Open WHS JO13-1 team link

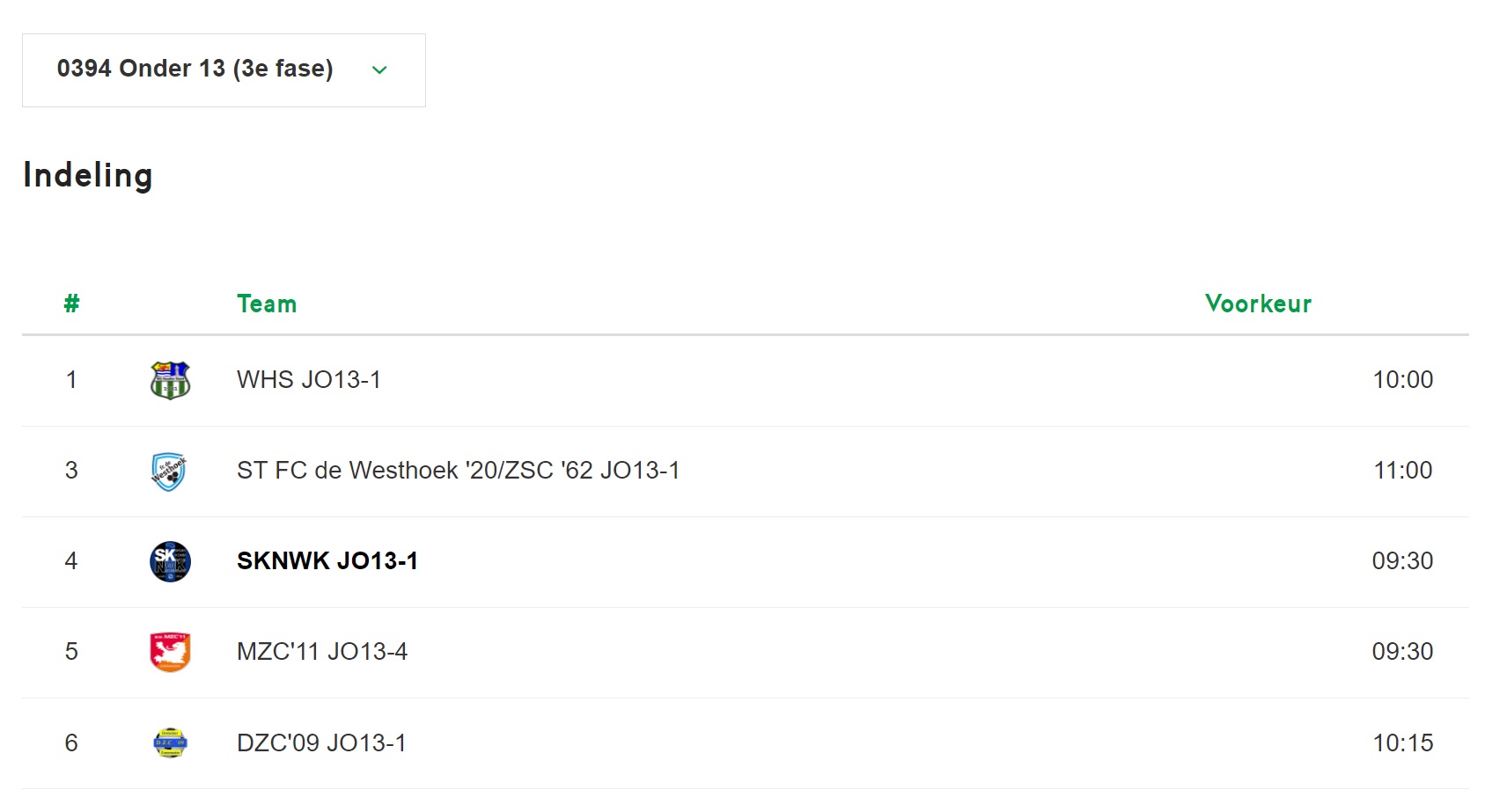[x=309, y=380]
